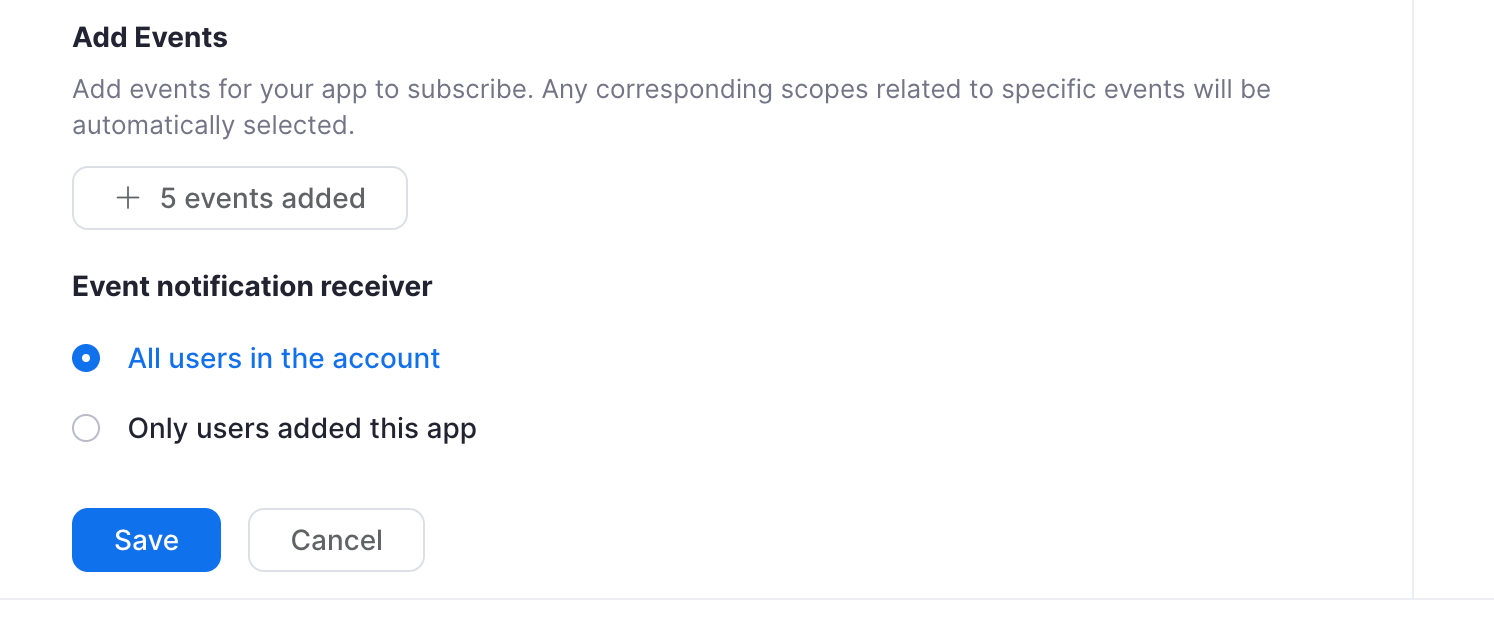
Task: Click empty space right of the Cancel button
Action: point(900,540)
